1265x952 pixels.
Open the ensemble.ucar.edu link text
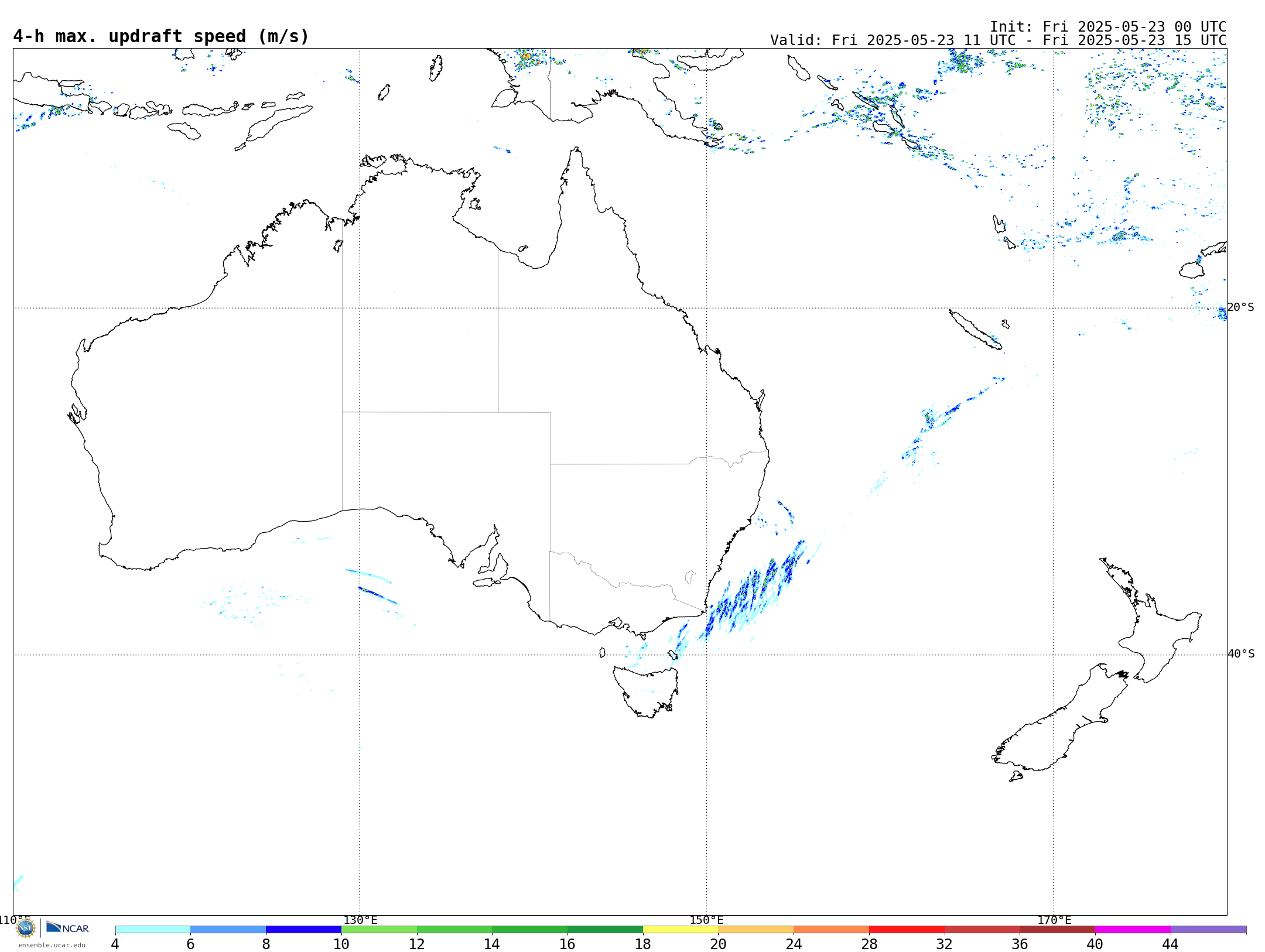(x=52, y=944)
